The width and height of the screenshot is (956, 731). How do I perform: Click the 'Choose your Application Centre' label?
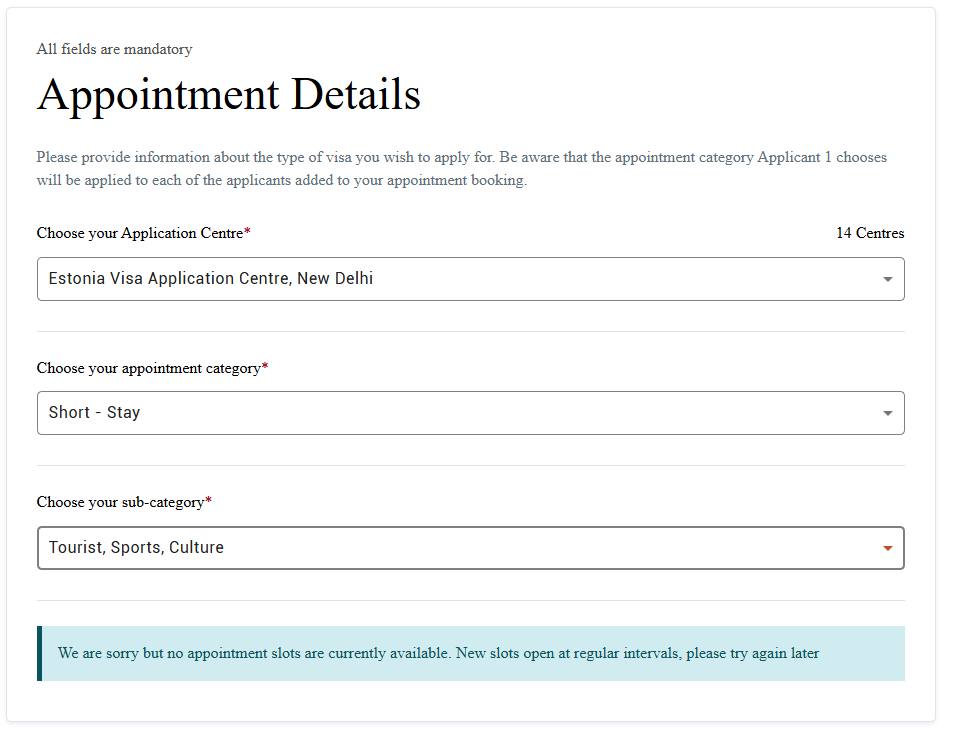click(x=140, y=233)
